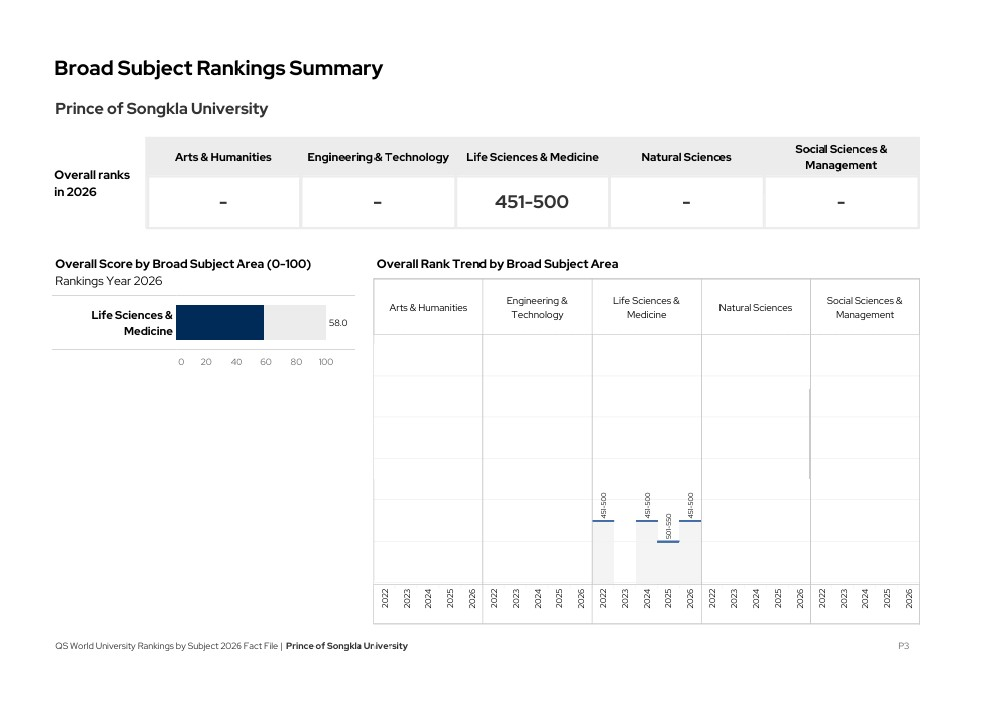Click Engineering & Technology header in ranks table
This screenshot has height=711, width=1008.
[x=377, y=157]
